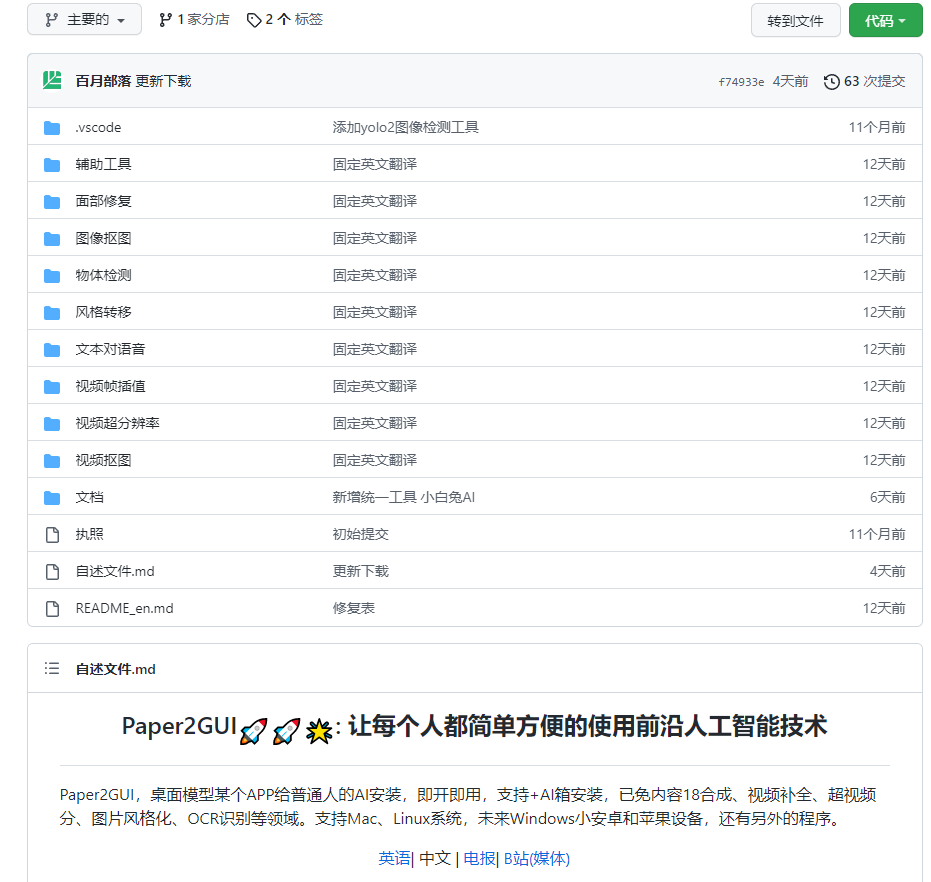
Task: Open the table of contents icon beside 自述文件.md
Action: click(51, 668)
